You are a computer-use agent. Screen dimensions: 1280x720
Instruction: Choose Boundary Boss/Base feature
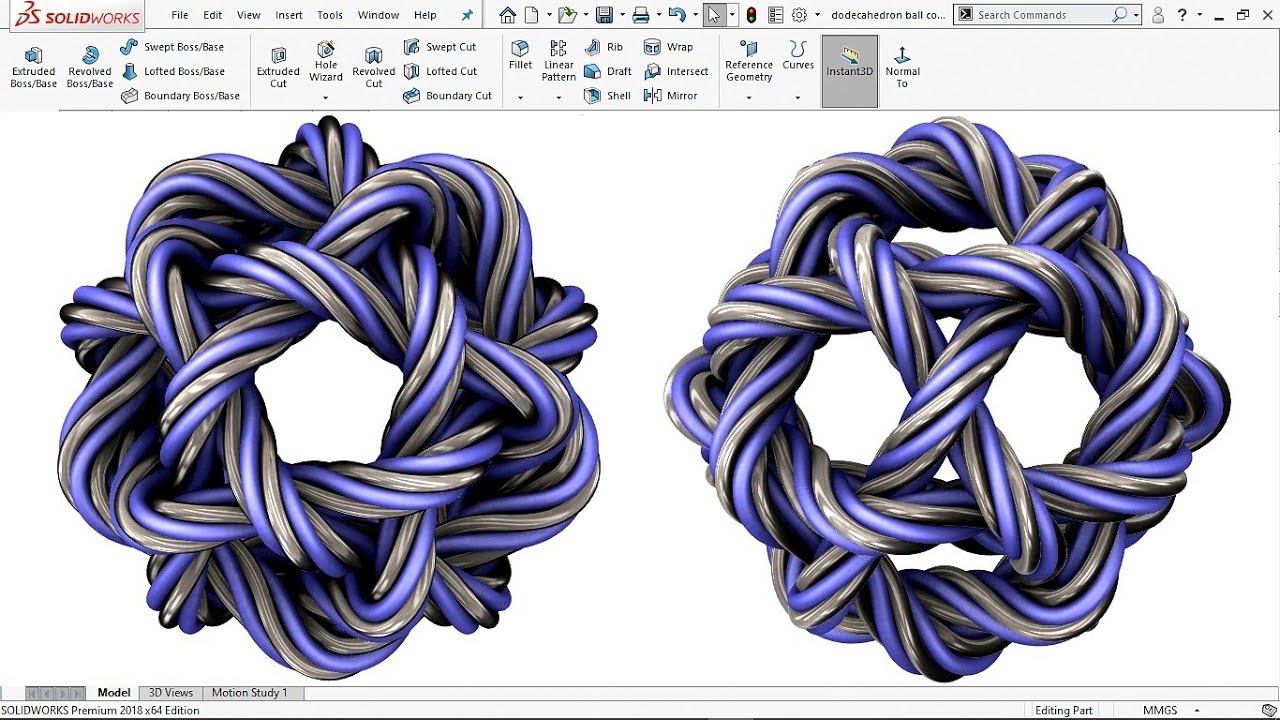pos(181,96)
